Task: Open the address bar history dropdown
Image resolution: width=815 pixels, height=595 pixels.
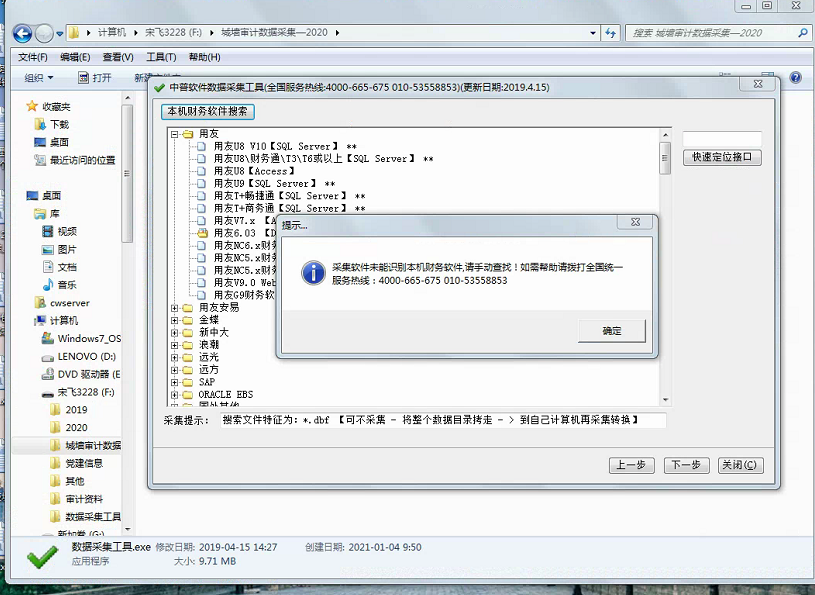Action: tap(593, 33)
